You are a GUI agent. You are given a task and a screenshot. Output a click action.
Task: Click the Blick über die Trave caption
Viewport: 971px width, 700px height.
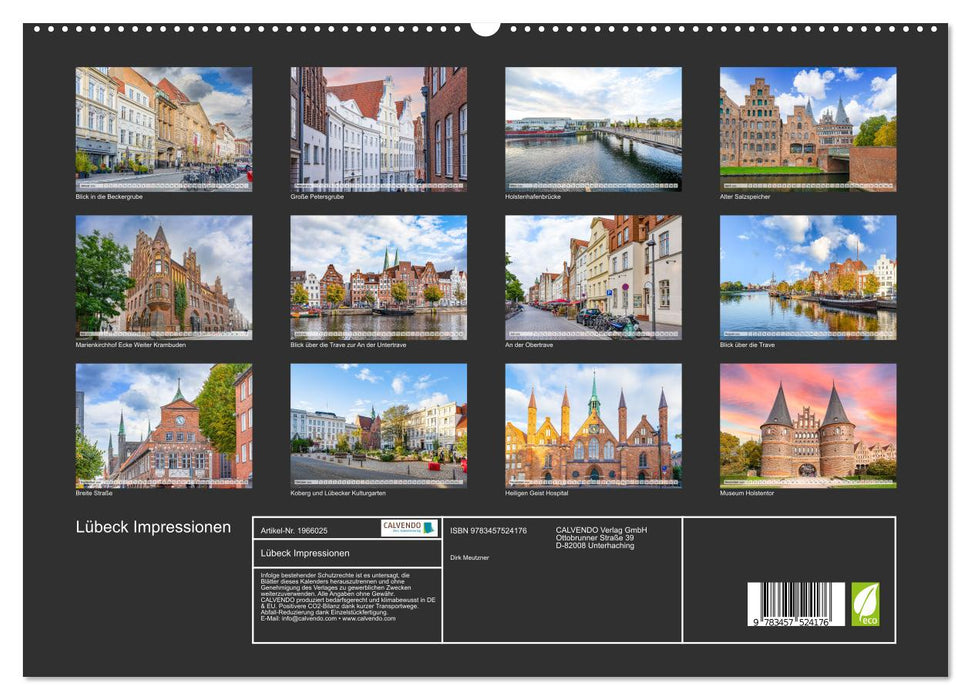coord(747,345)
